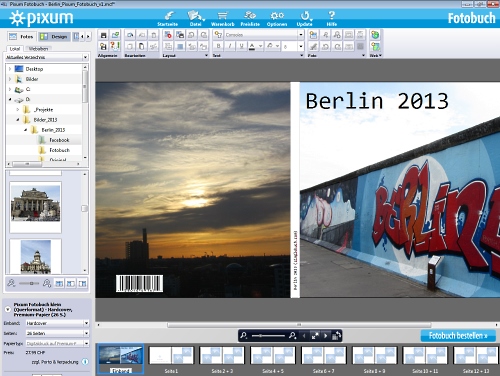
Task: Open the Einband Hardcover dropdown
Action: pyautogui.click(x=57, y=323)
